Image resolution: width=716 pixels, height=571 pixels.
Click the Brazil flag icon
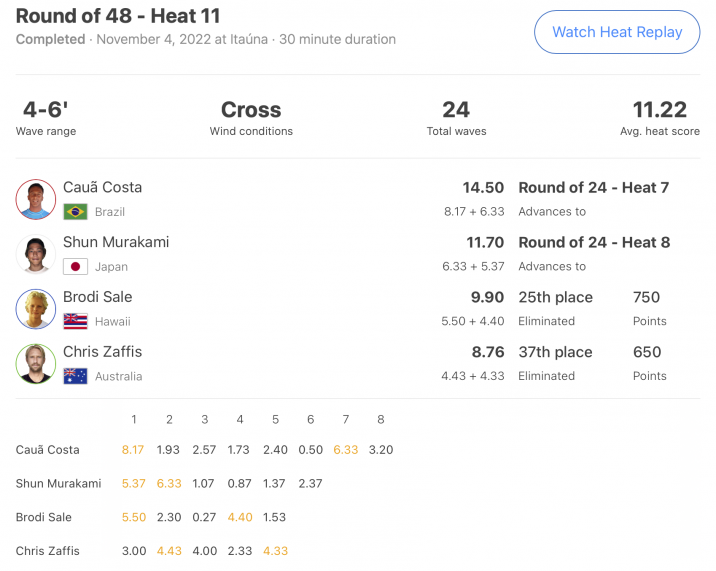click(x=75, y=212)
